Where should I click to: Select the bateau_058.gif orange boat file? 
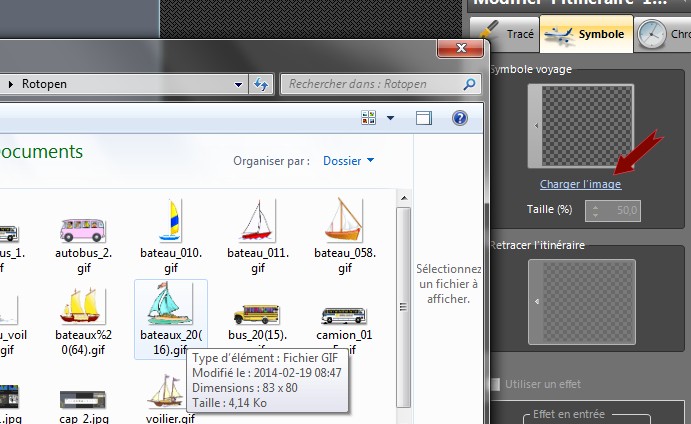pyautogui.click(x=345, y=238)
